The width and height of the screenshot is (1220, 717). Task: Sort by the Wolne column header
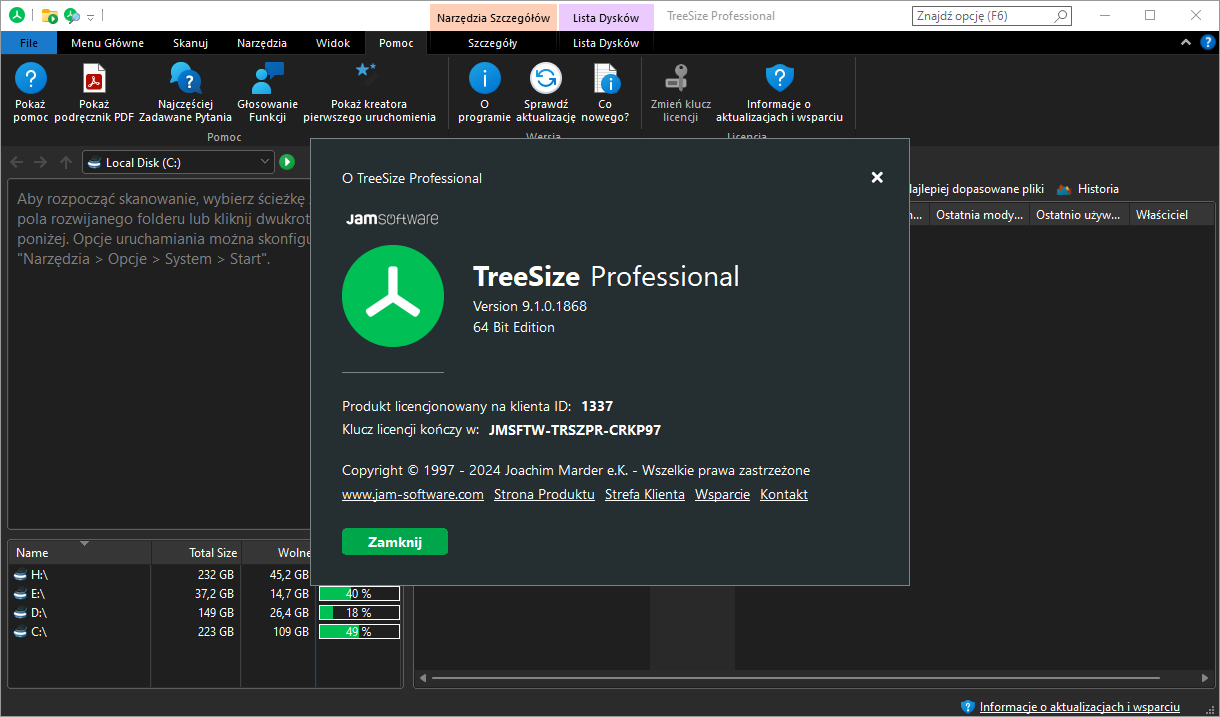click(278, 553)
